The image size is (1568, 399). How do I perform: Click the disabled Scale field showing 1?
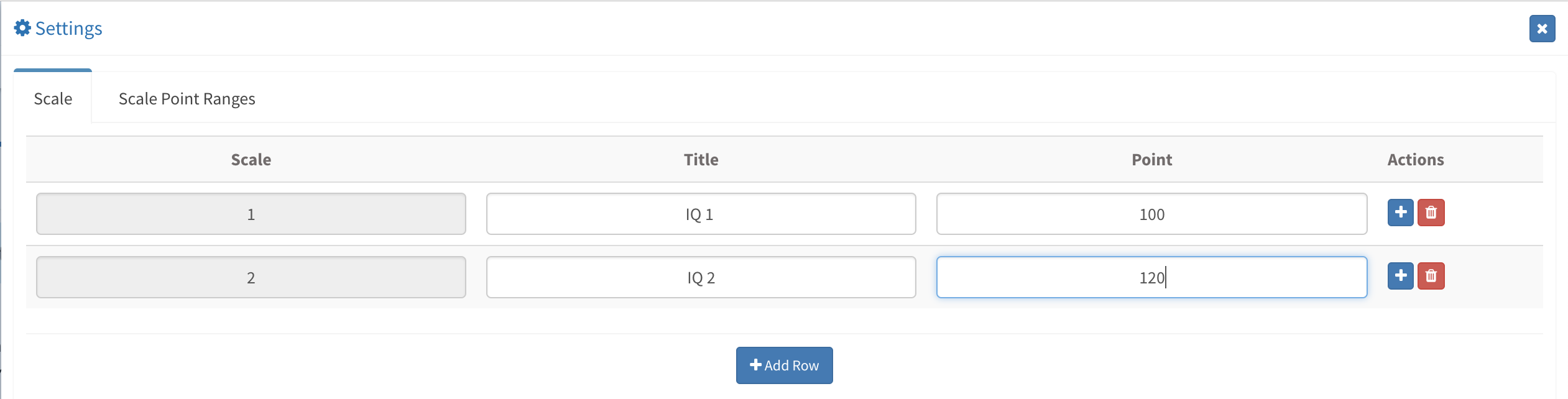[251, 214]
